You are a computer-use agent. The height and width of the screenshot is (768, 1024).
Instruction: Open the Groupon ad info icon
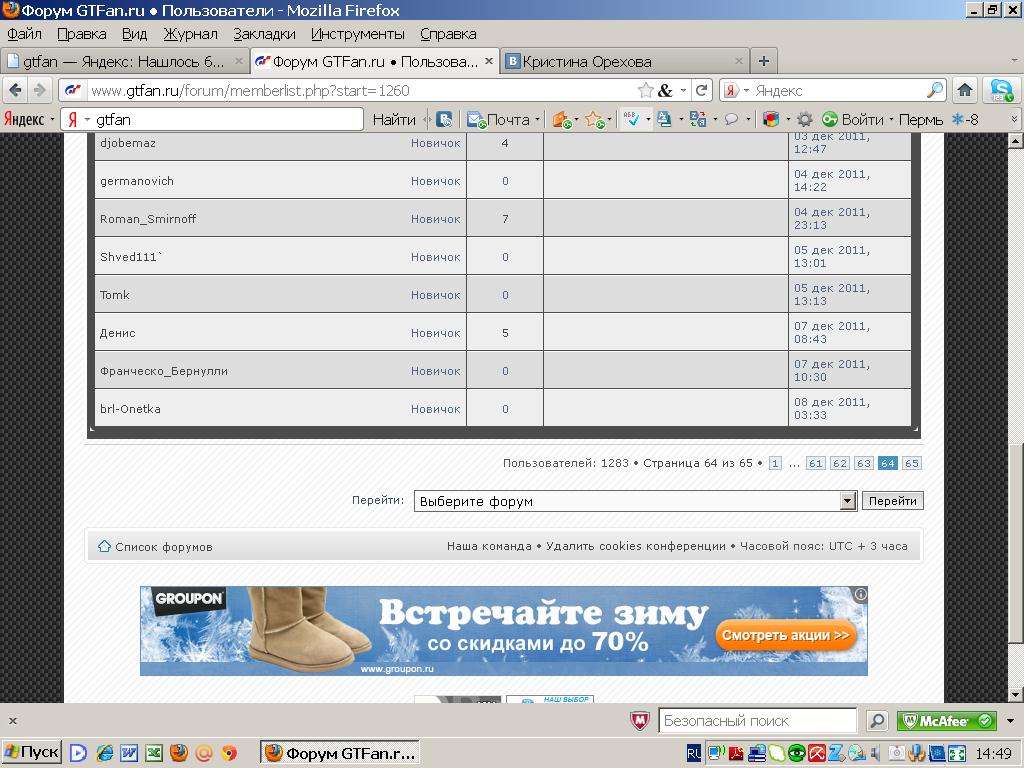coord(861,594)
